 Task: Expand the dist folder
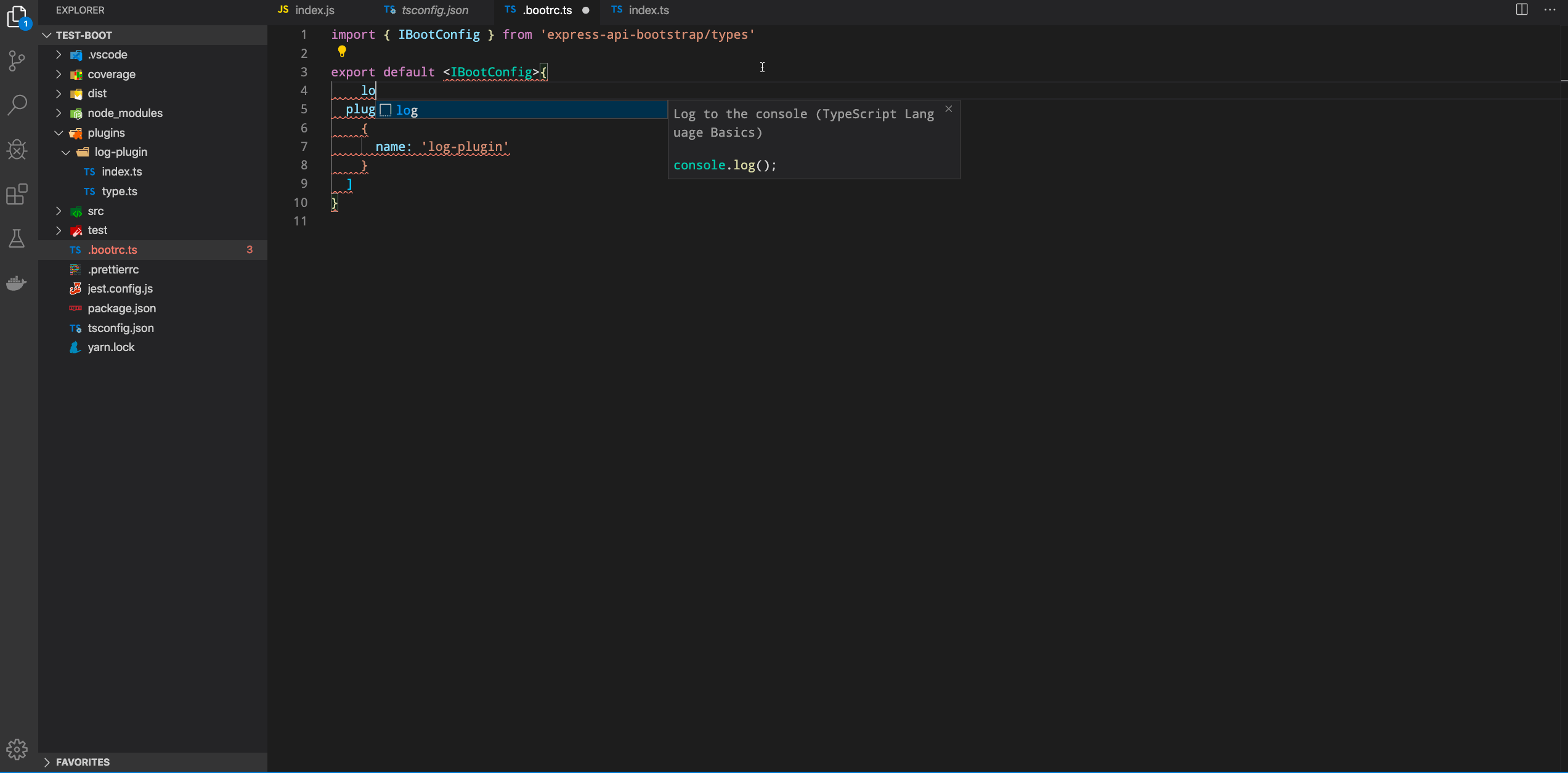(x=59, y=94)
